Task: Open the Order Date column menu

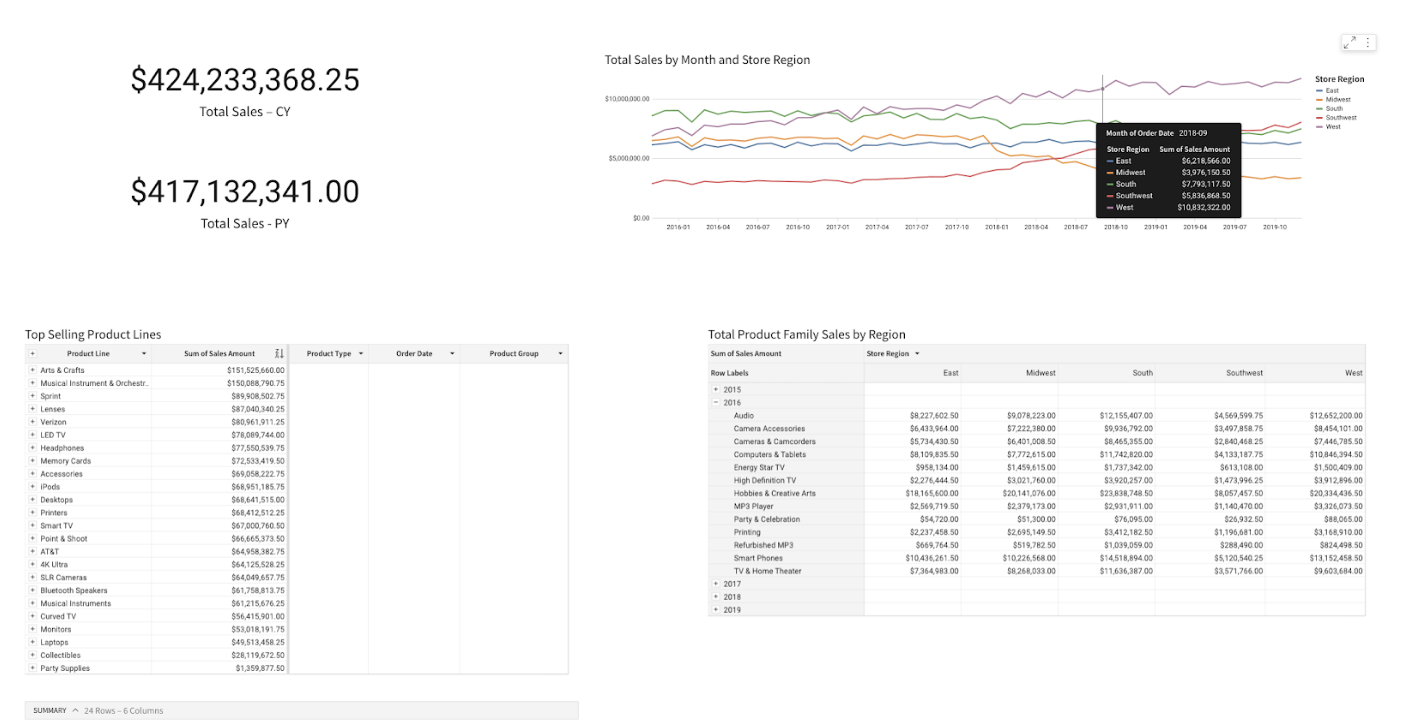Action: tap(452, 354)
